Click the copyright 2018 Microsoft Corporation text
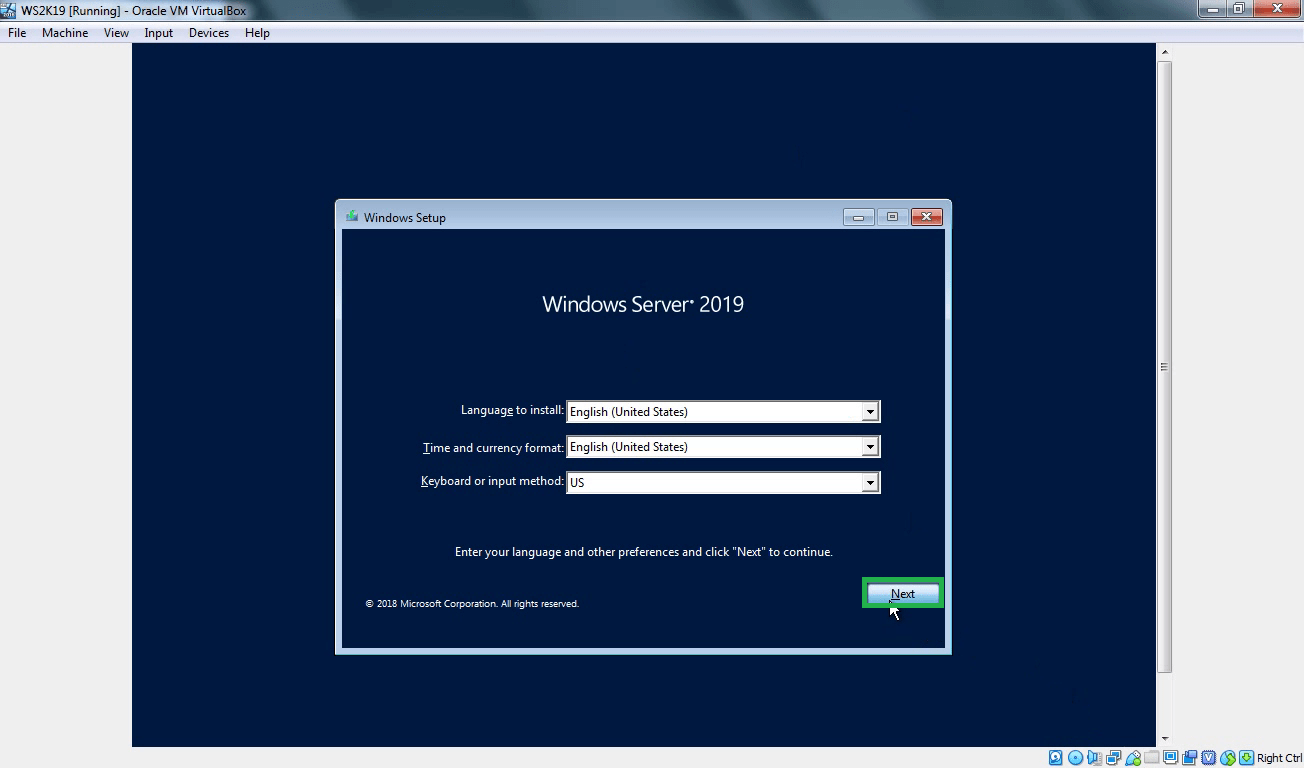Viewport: 1304px width, 768px height. (x=472, y=604)
